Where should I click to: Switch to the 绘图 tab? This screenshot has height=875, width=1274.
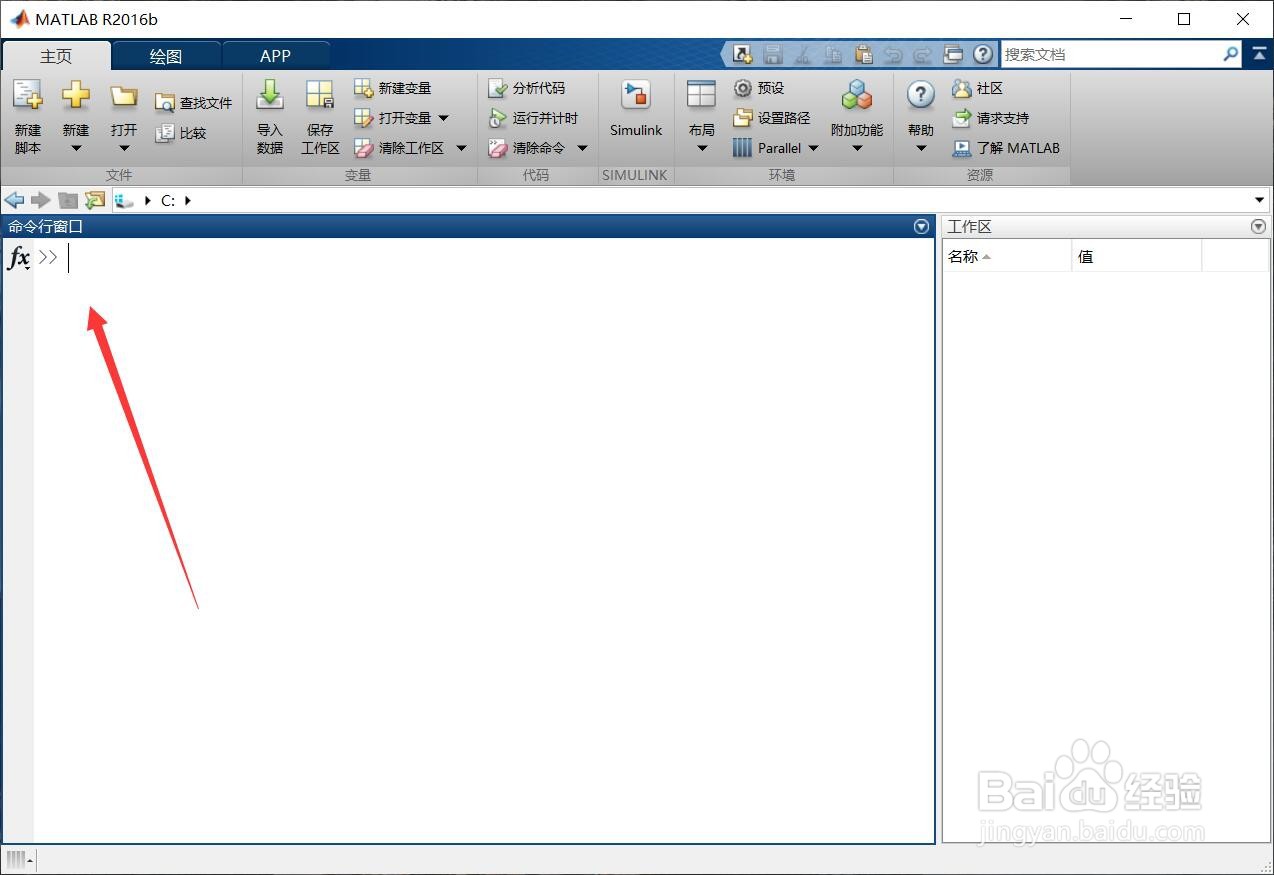coord(166,56)
